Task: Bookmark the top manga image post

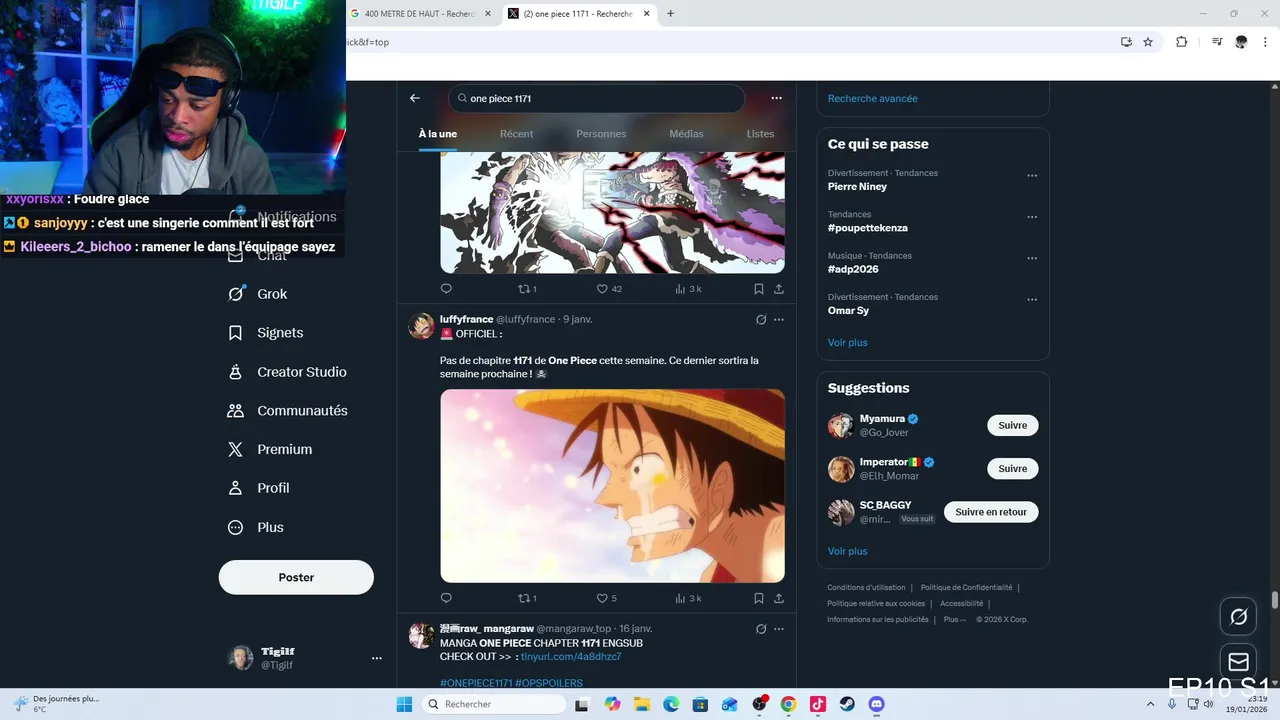Action: pos(759,289)
